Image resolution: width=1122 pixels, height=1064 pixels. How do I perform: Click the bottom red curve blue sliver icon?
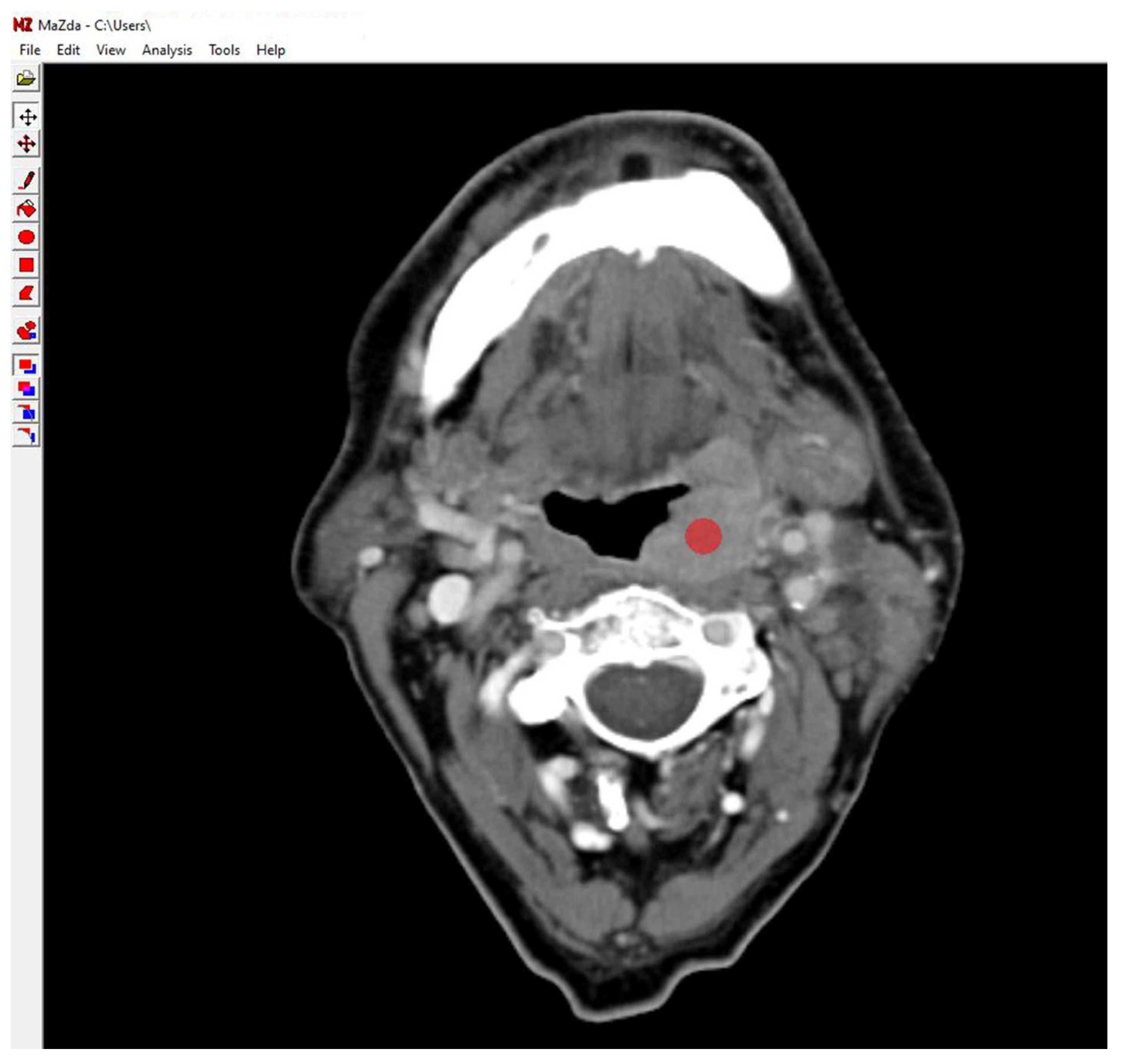coord(26,436)
